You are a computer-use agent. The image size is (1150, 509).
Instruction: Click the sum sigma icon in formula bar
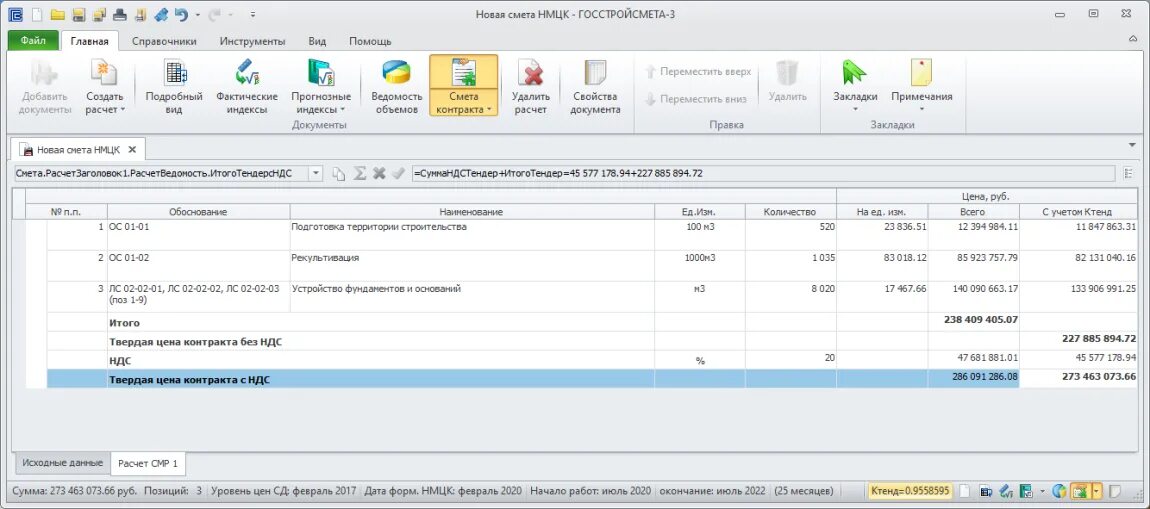coord(359,174)
